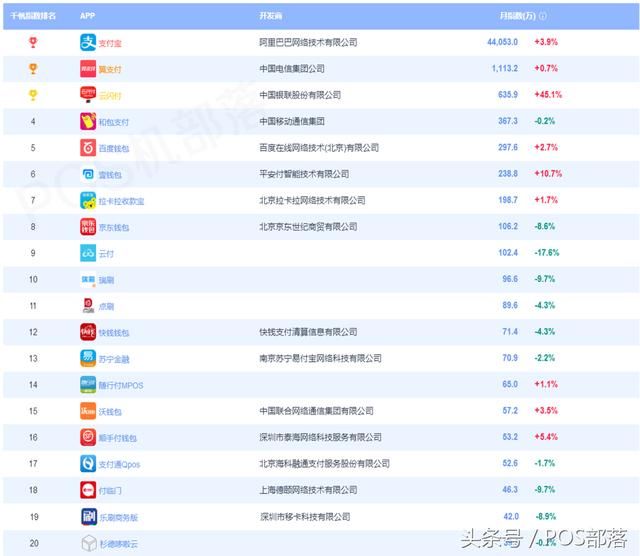The height and width of the screenshot is (556, 640).
Task: Click the 和包支付 app icon
Action: click(x=88, y=122)
